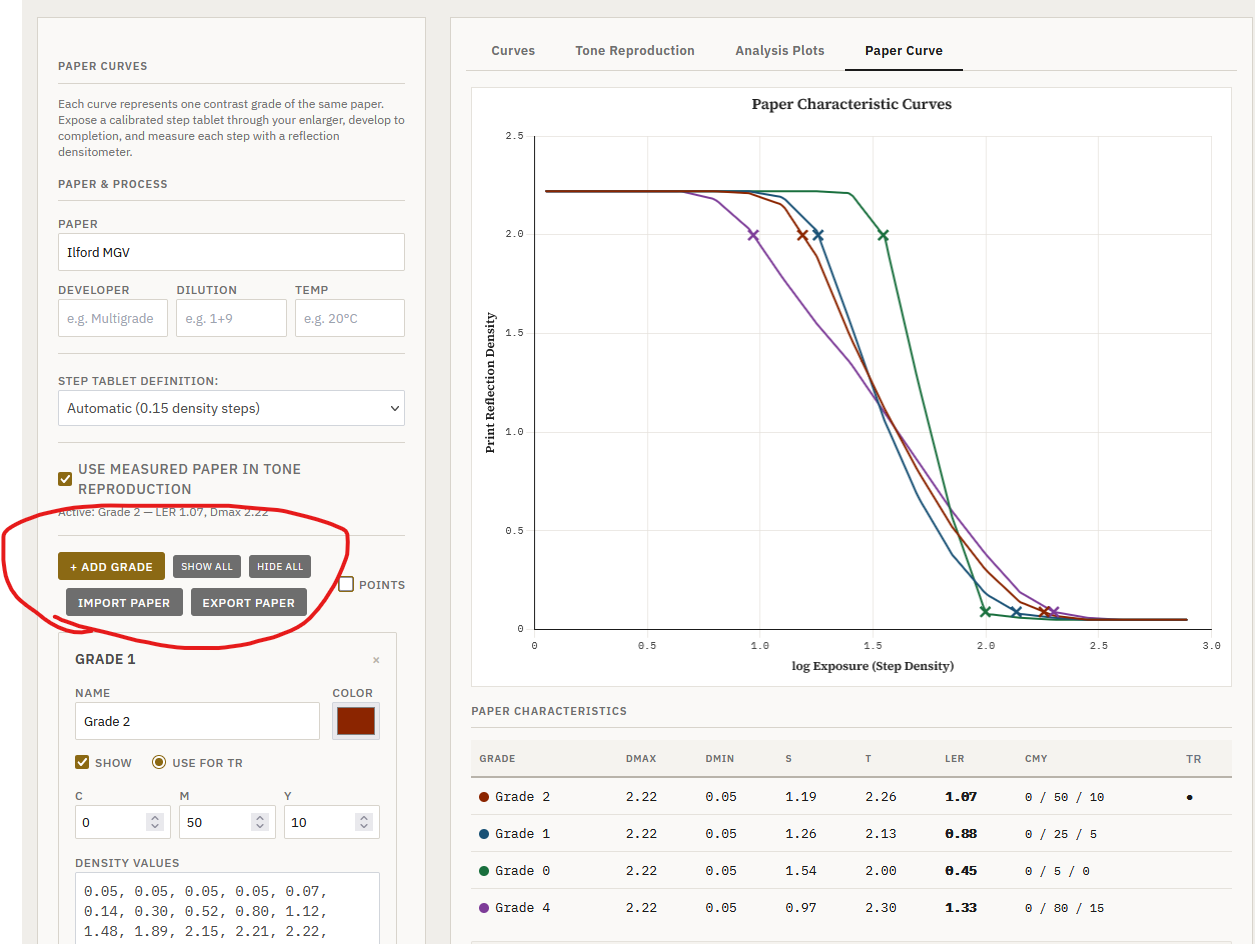The height and width of the screenshot is (944, 1255).
Task: Open the Step Tablet Definition dropdown
Action: point(231,408)
